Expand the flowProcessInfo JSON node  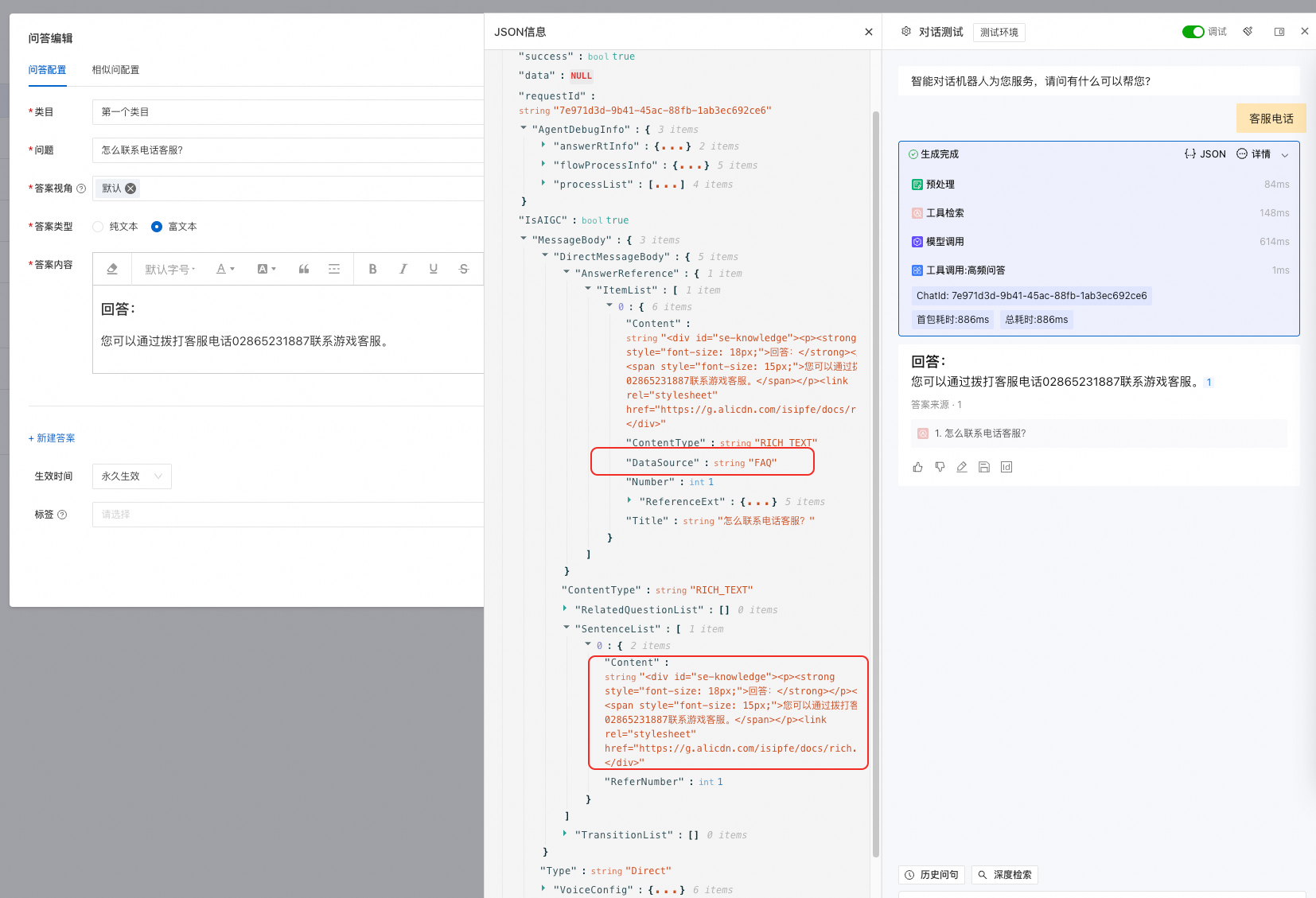543,165
